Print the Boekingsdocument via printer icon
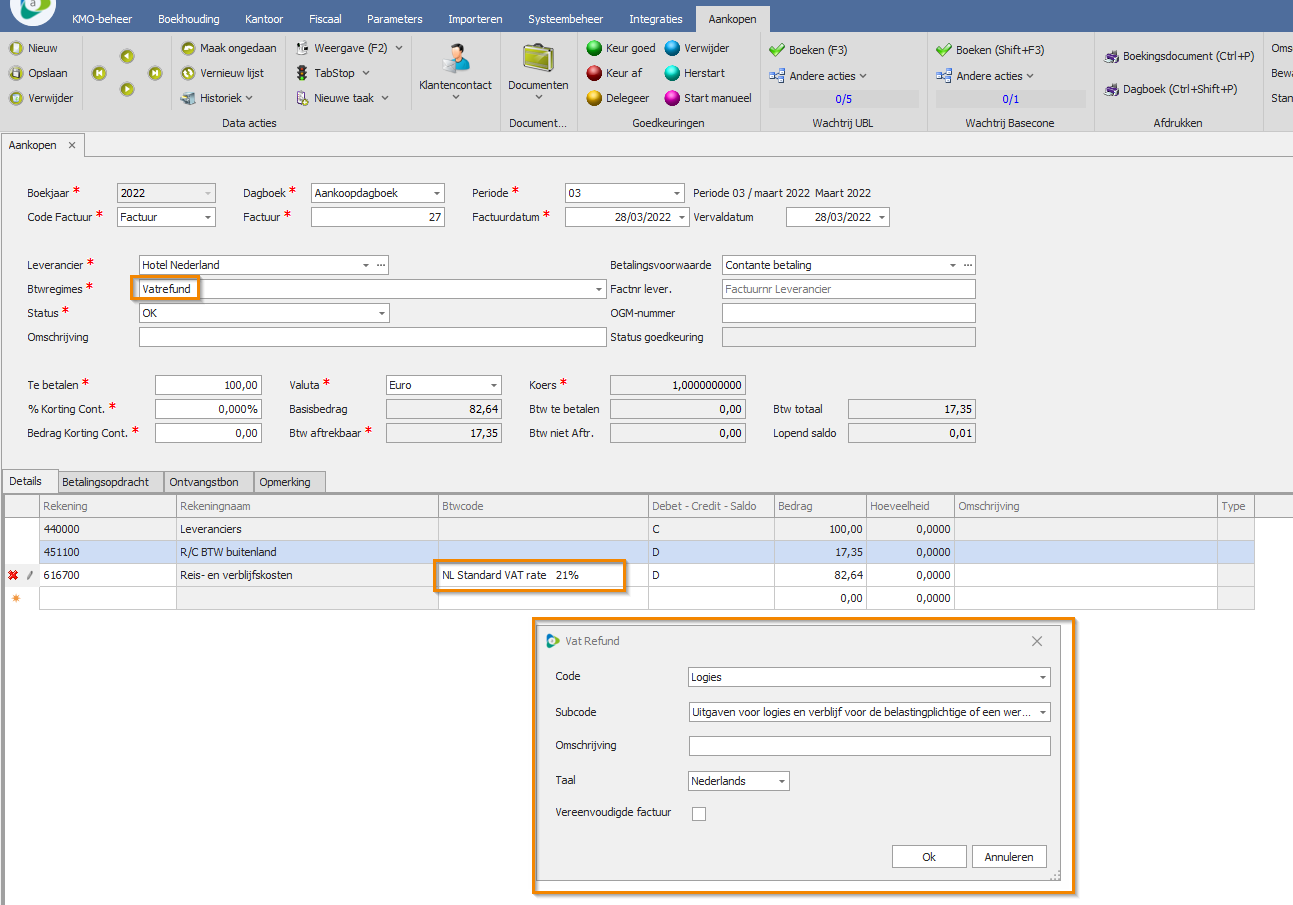The image size is (1293, 905). pos(1111,57)
